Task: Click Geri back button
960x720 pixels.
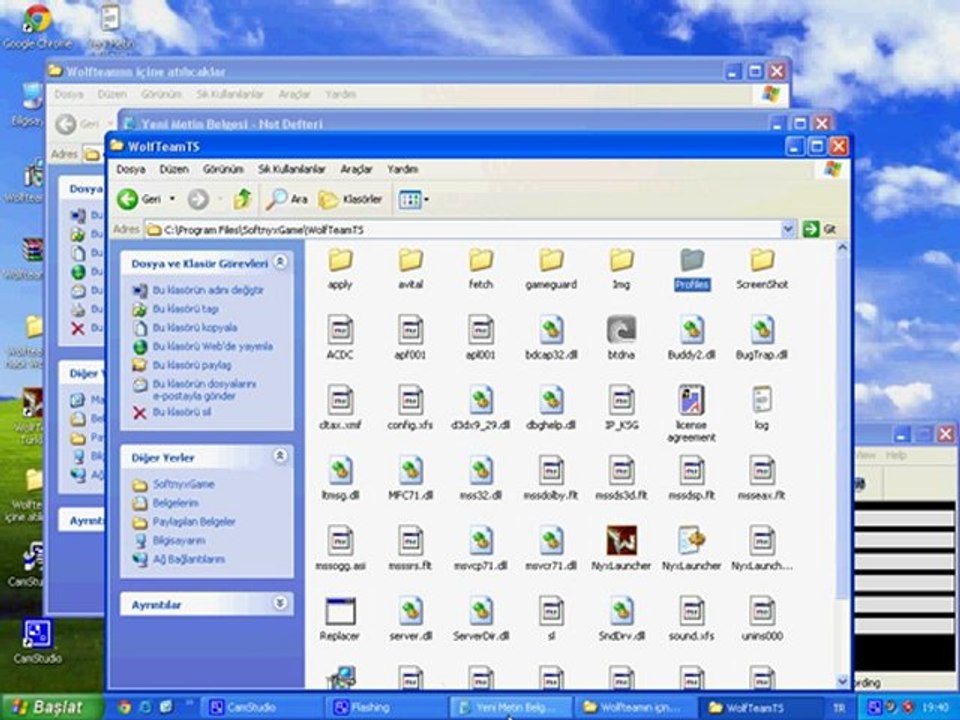Action: (140, 199)
